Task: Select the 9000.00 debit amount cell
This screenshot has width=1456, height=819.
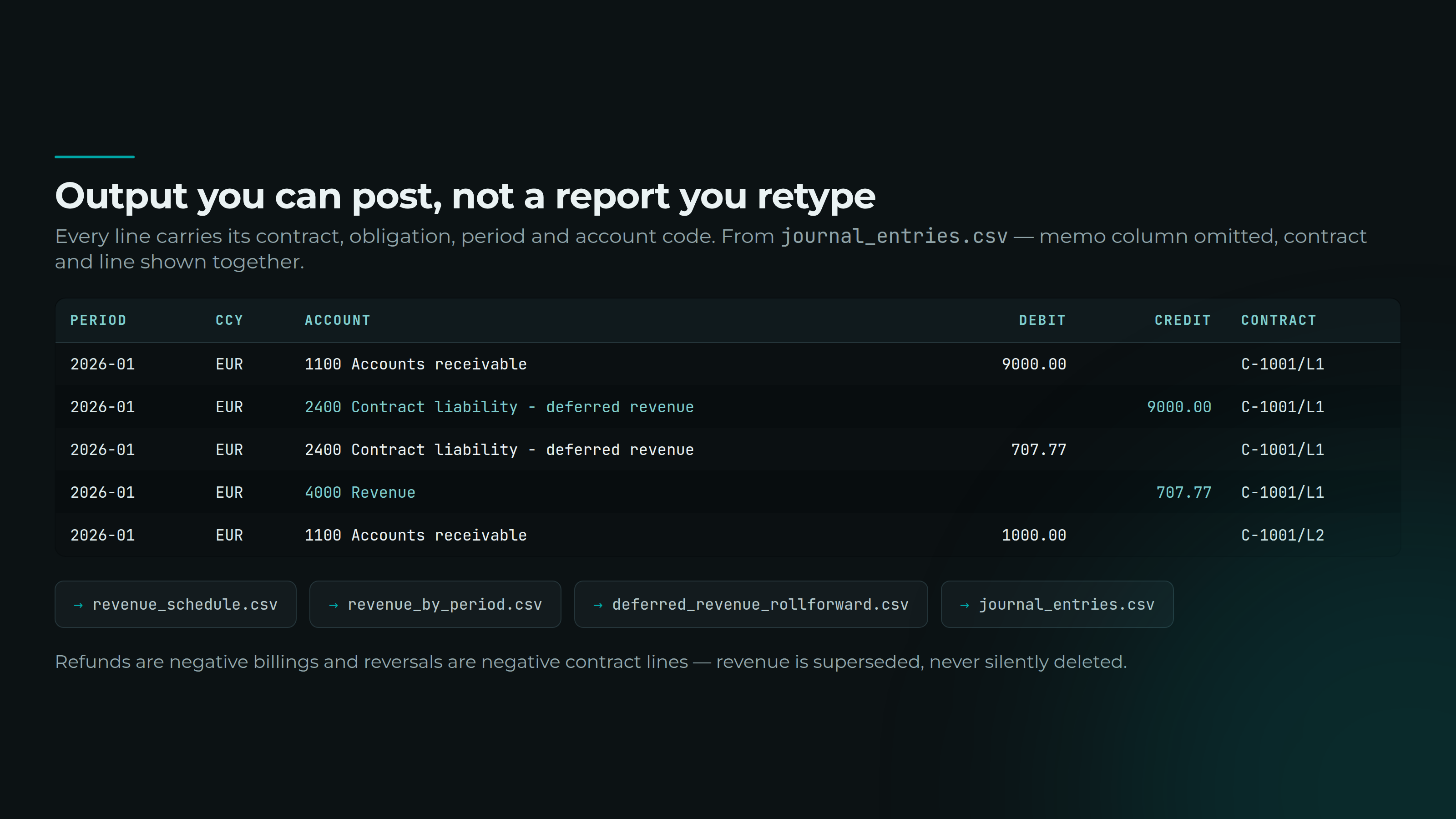Action: click(x=1034, y=364)
